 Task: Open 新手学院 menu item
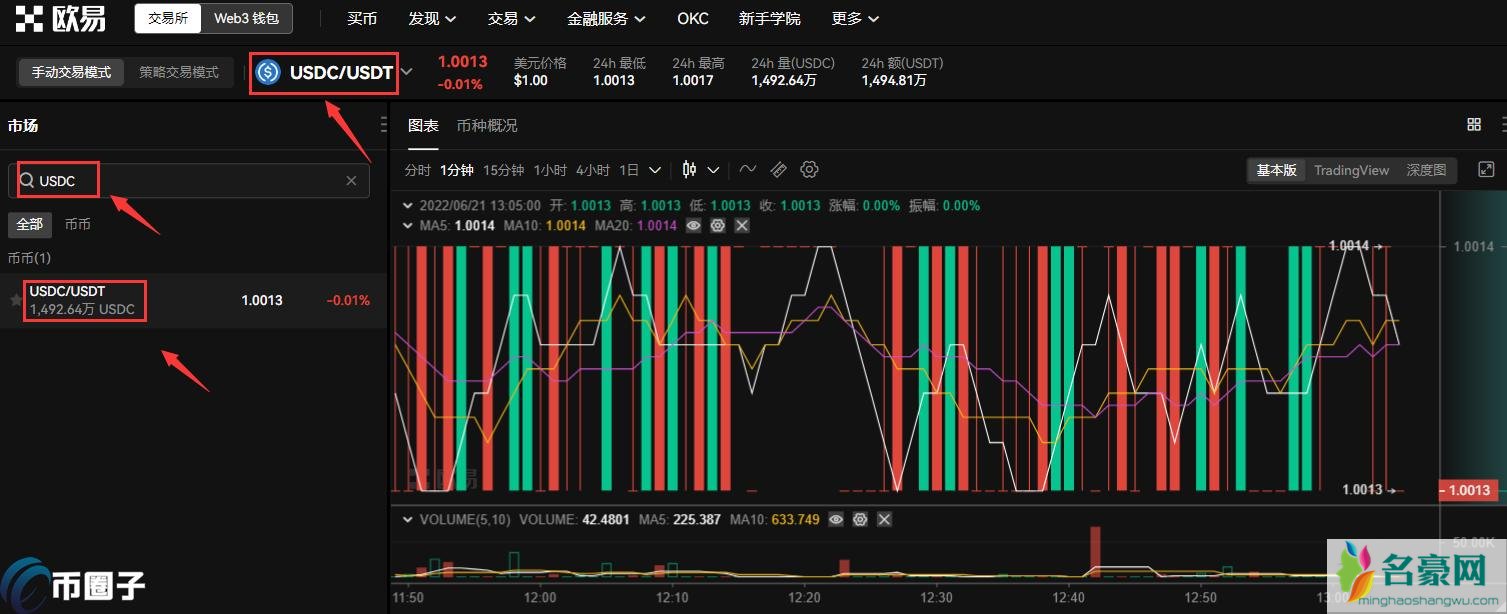770,19
